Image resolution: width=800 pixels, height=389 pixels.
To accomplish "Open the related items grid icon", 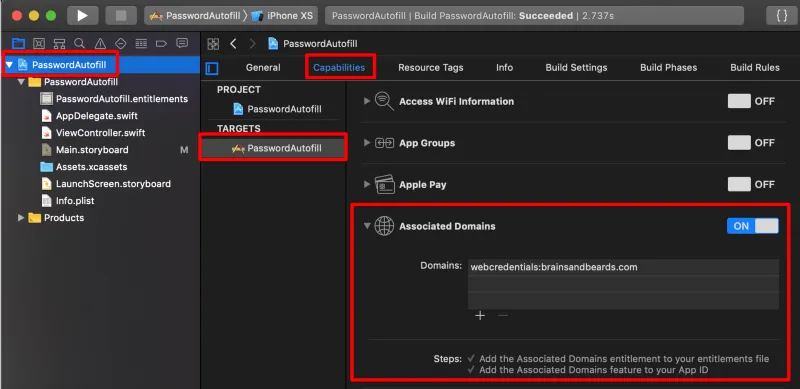I will click(x=213, y=44).
